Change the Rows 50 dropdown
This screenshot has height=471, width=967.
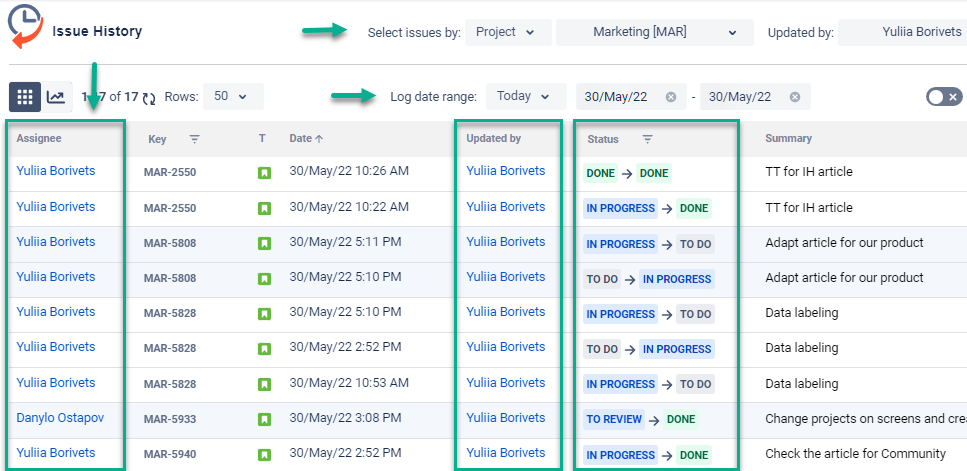pos(233,97)
